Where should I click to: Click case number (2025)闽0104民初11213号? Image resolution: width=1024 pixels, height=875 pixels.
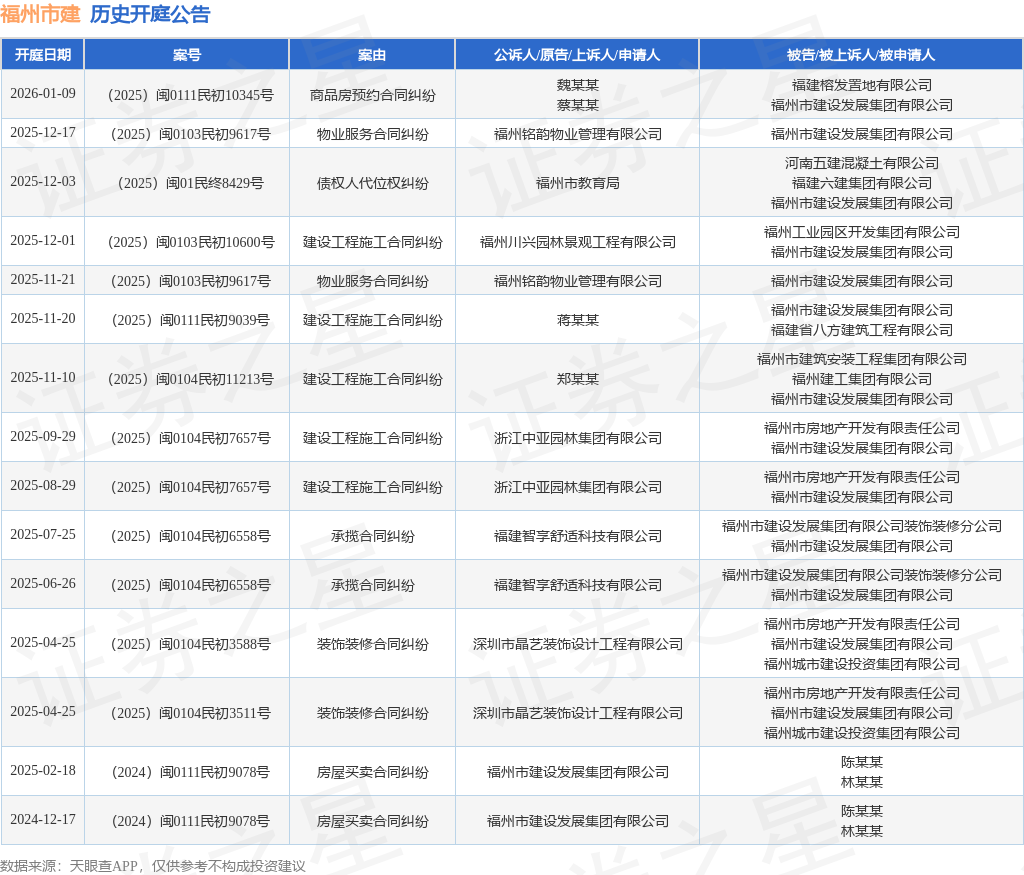[x=190, y=379]
